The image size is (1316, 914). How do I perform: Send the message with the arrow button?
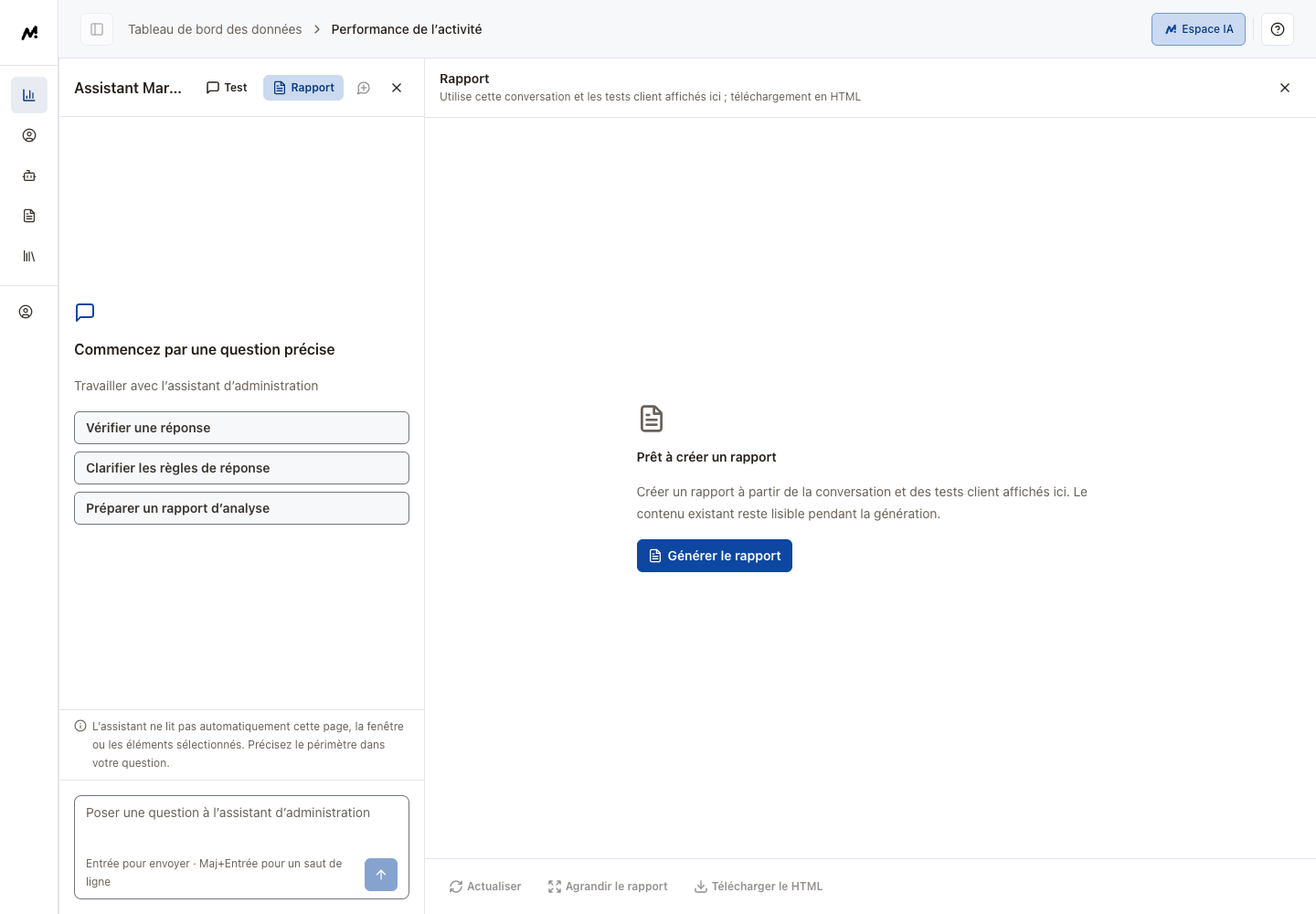381,875
